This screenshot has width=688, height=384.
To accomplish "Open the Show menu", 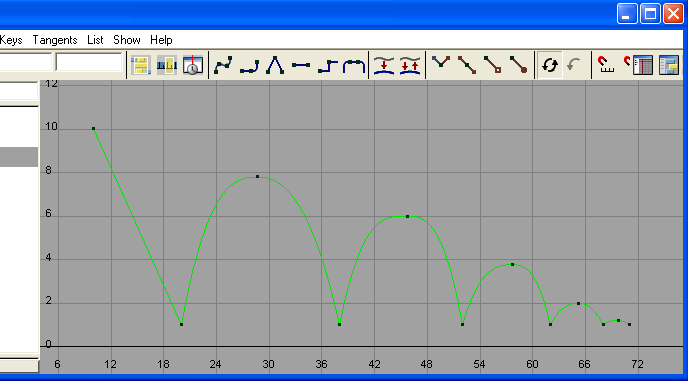I will pyautogui.click(x=127, y=40).
